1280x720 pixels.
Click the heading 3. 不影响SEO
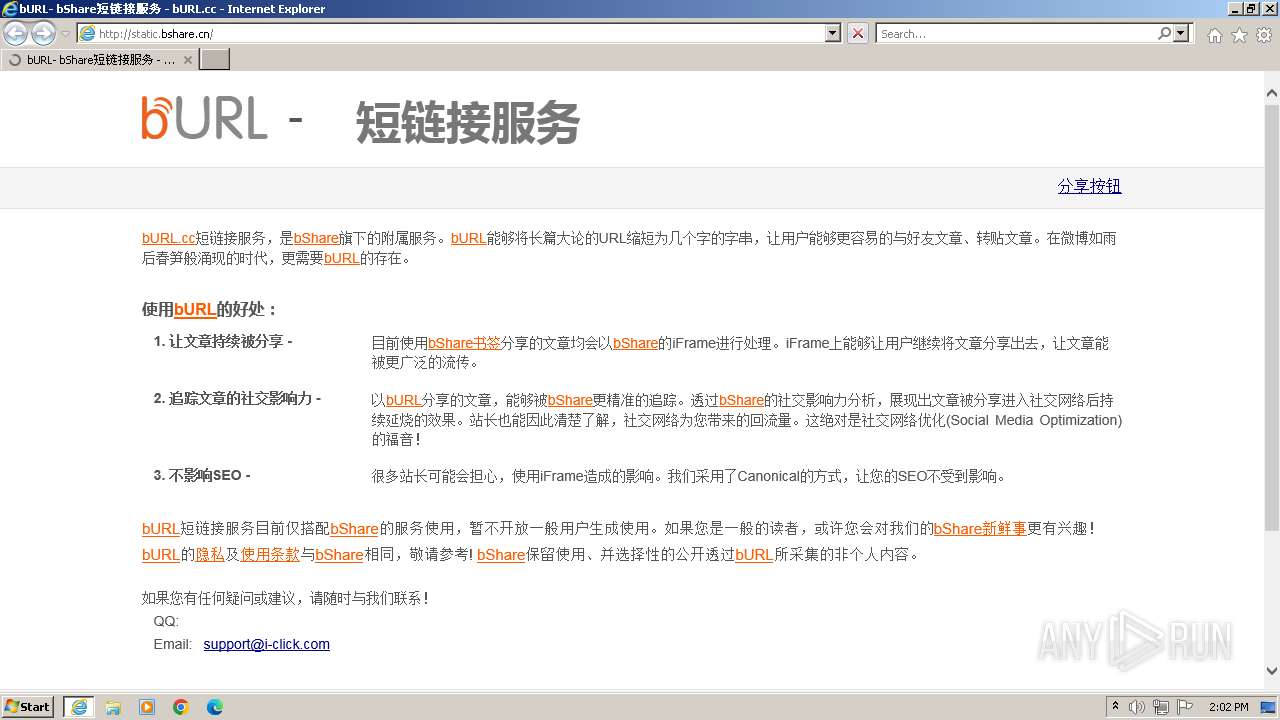click(x=202, y=475)
